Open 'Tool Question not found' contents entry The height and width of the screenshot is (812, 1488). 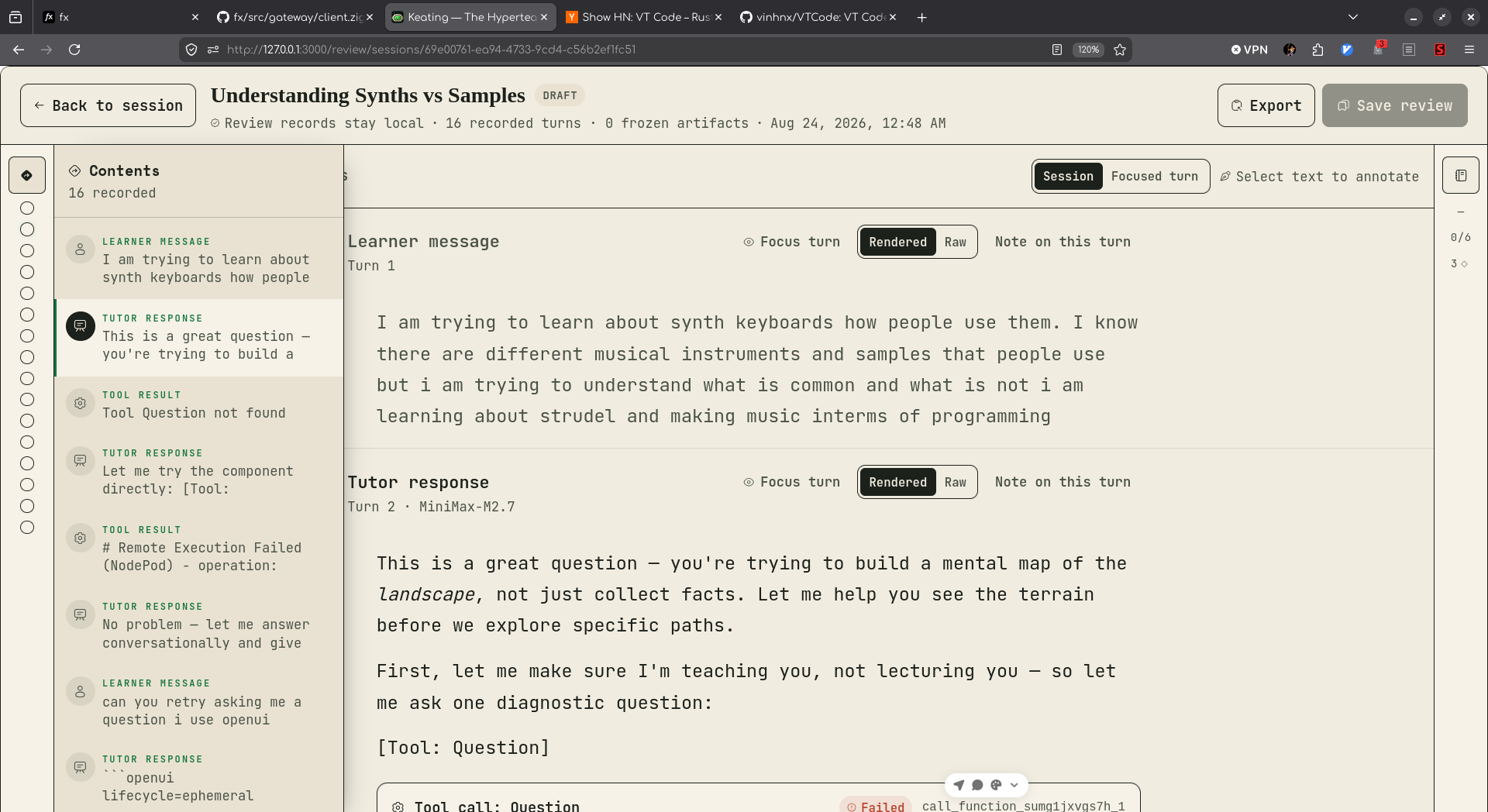click(199, 404)
